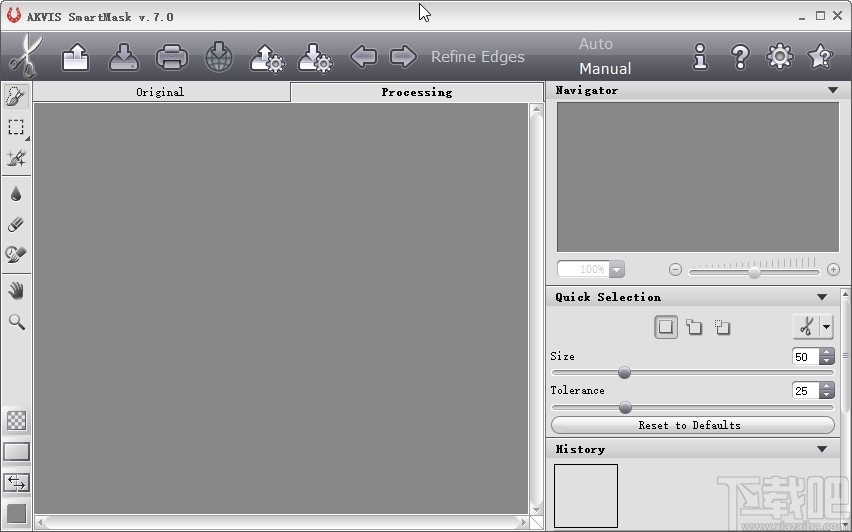Switch to the Processing tab
Screen dimensions: 852x532
pos(416,92)
